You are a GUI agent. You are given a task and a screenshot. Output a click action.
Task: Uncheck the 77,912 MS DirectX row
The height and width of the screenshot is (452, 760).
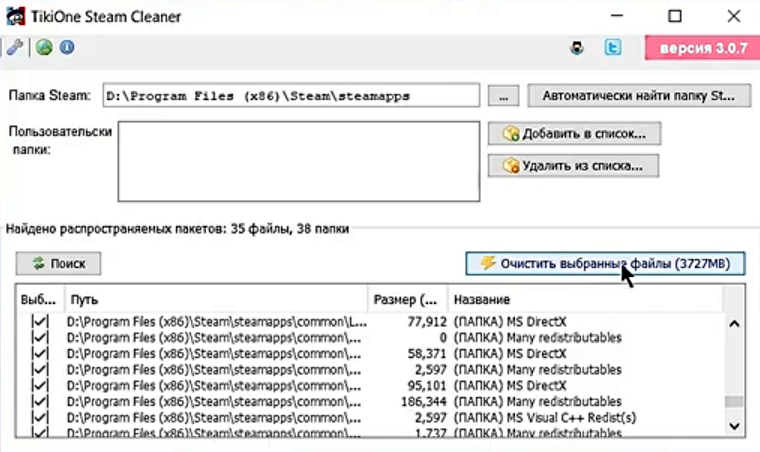(40, 322)
